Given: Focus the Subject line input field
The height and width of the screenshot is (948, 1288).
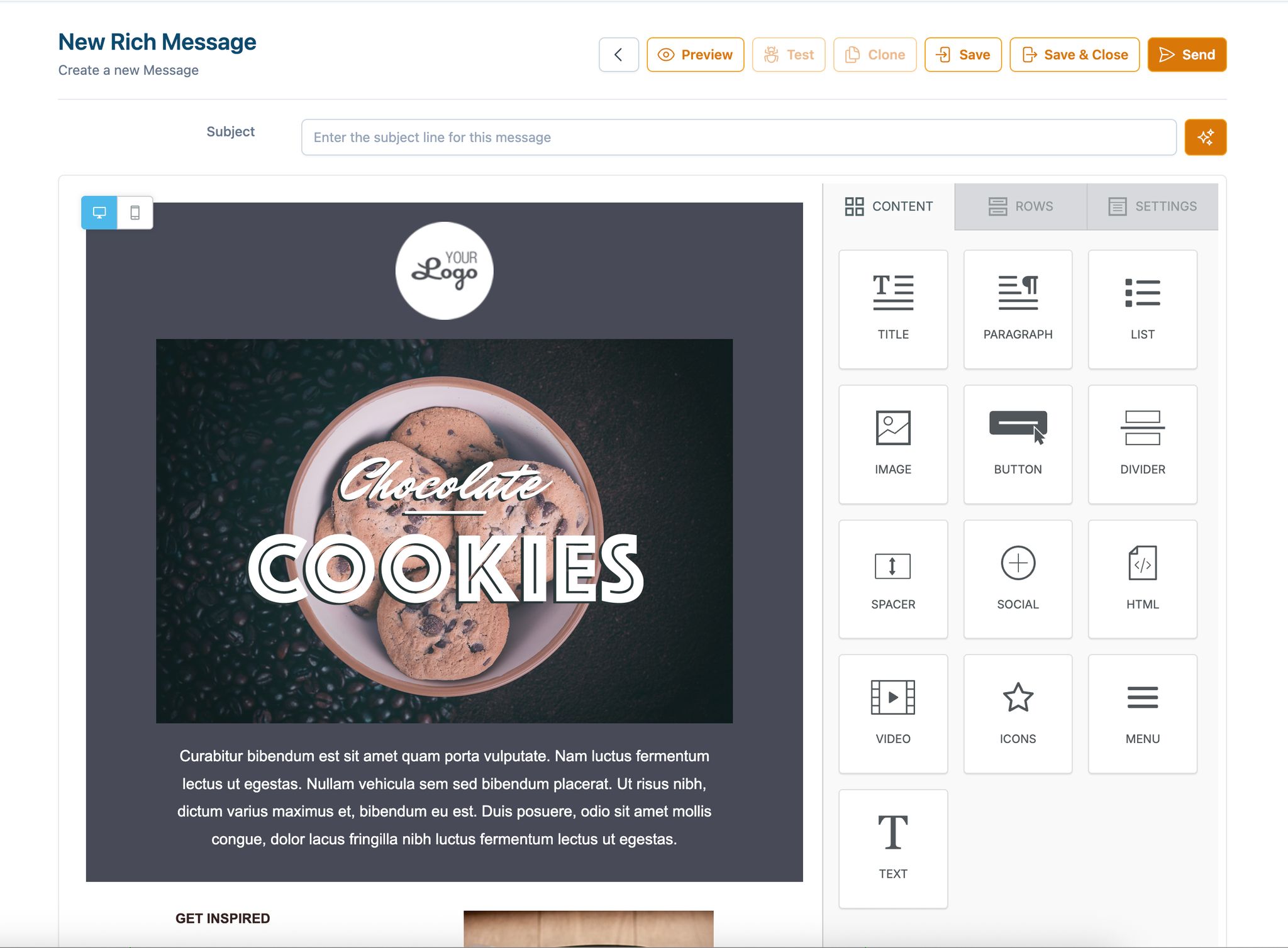Looking at the screenshot, I should pyautogui.click(x=738, y=137).
